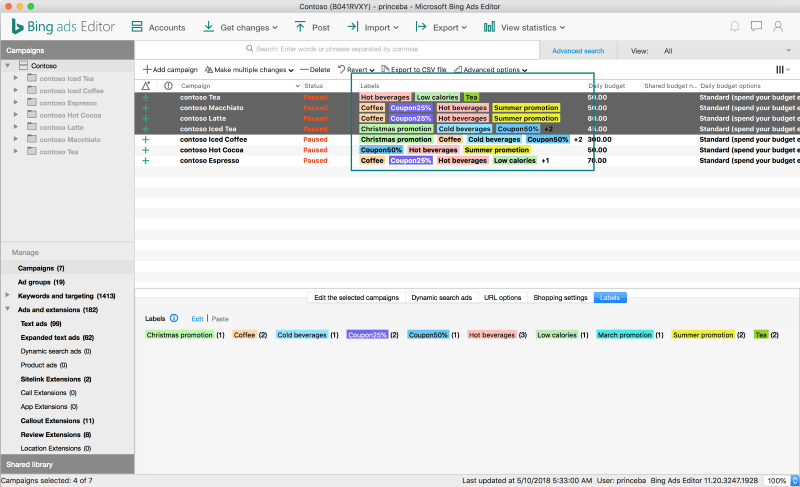Click Edit link beside Labels
Image resolution: width=800 pixels, height=487 pixels.
tap(197, 319)
